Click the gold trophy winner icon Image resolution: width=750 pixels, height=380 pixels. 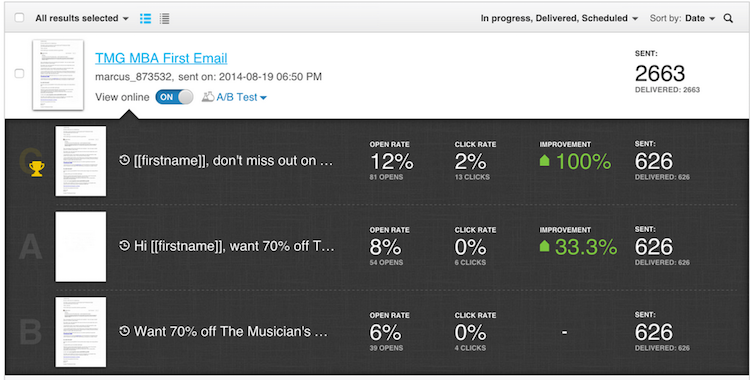(37, 168)
